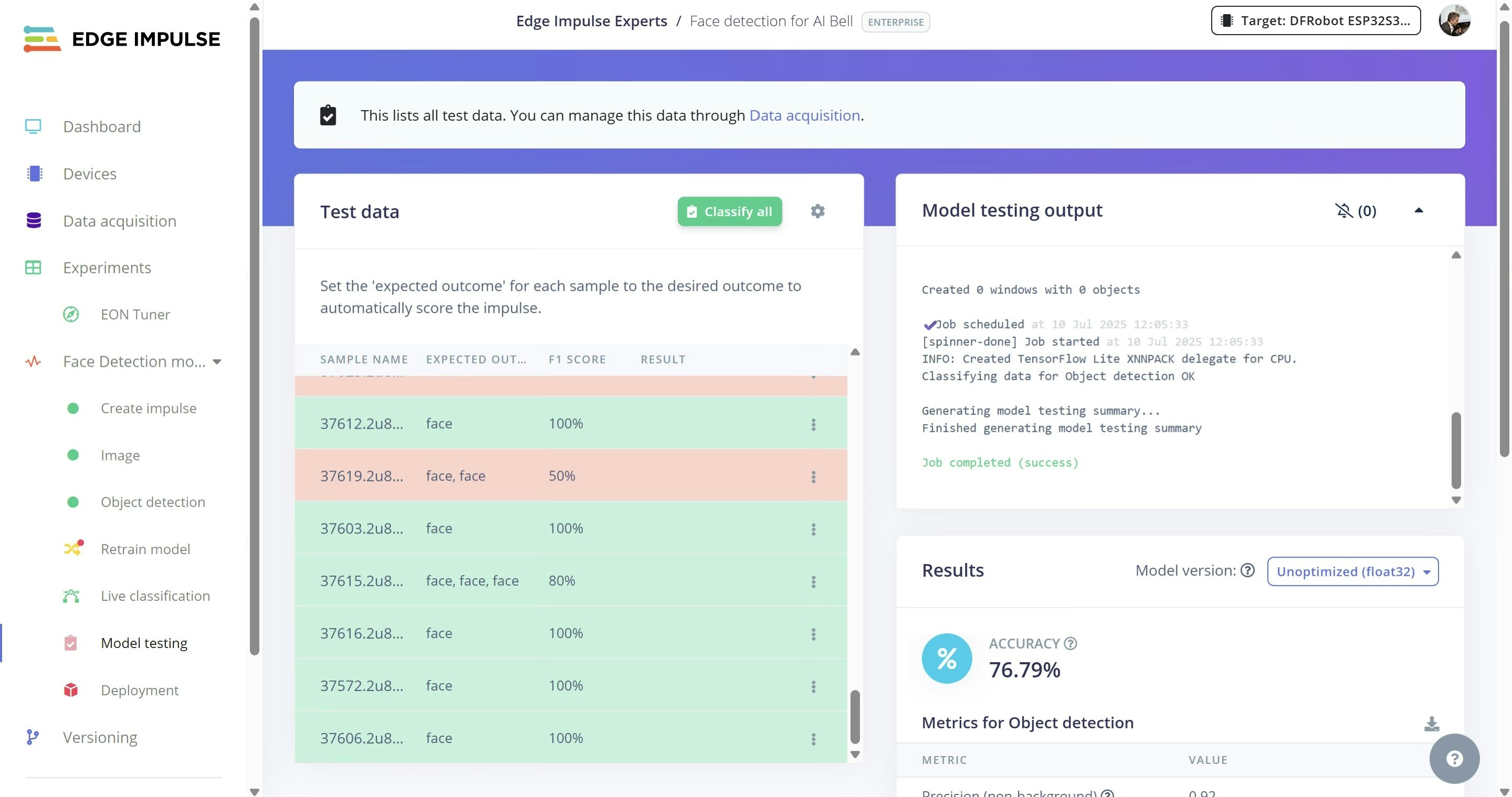Click model version help icon
Viewport: 1512px width, 797px height.
point(1248,570)
